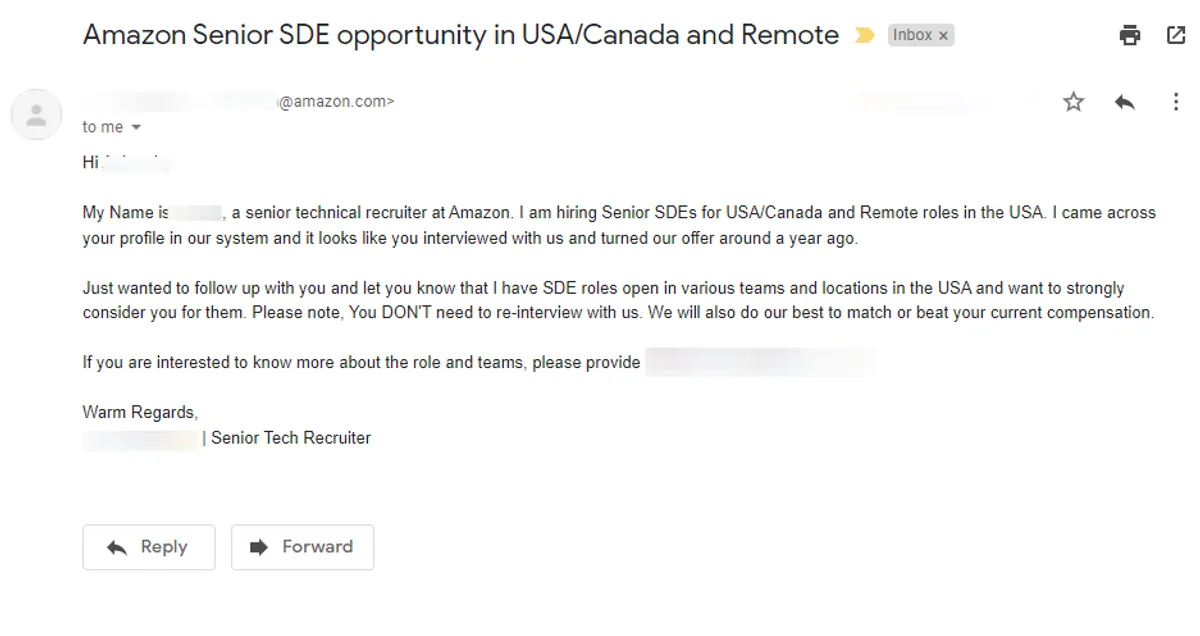Image resolution: width=1200 pixels, height=636 pixels.
Task: Click the print all icon
Action: [1130, 36]
